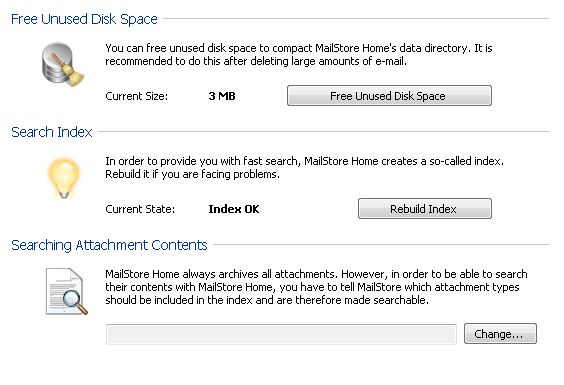
Task: Click the light bulb search index icon
Action: (64, 178)
